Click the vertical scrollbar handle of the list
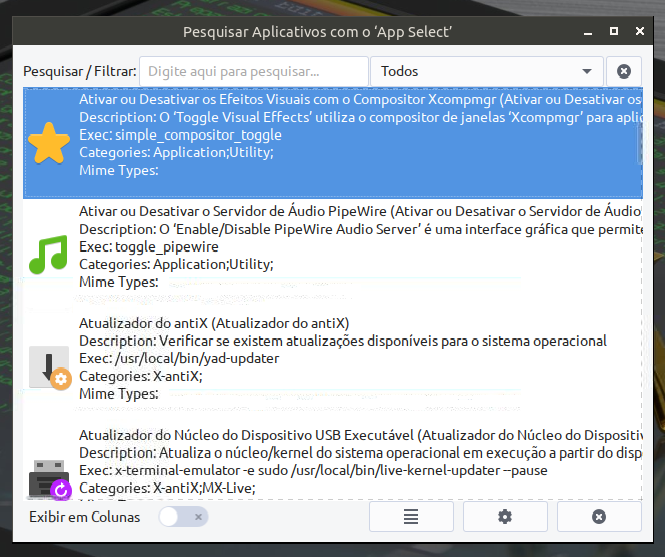The height and width of the screenshot is (557, 665). [x=640, y=144]
